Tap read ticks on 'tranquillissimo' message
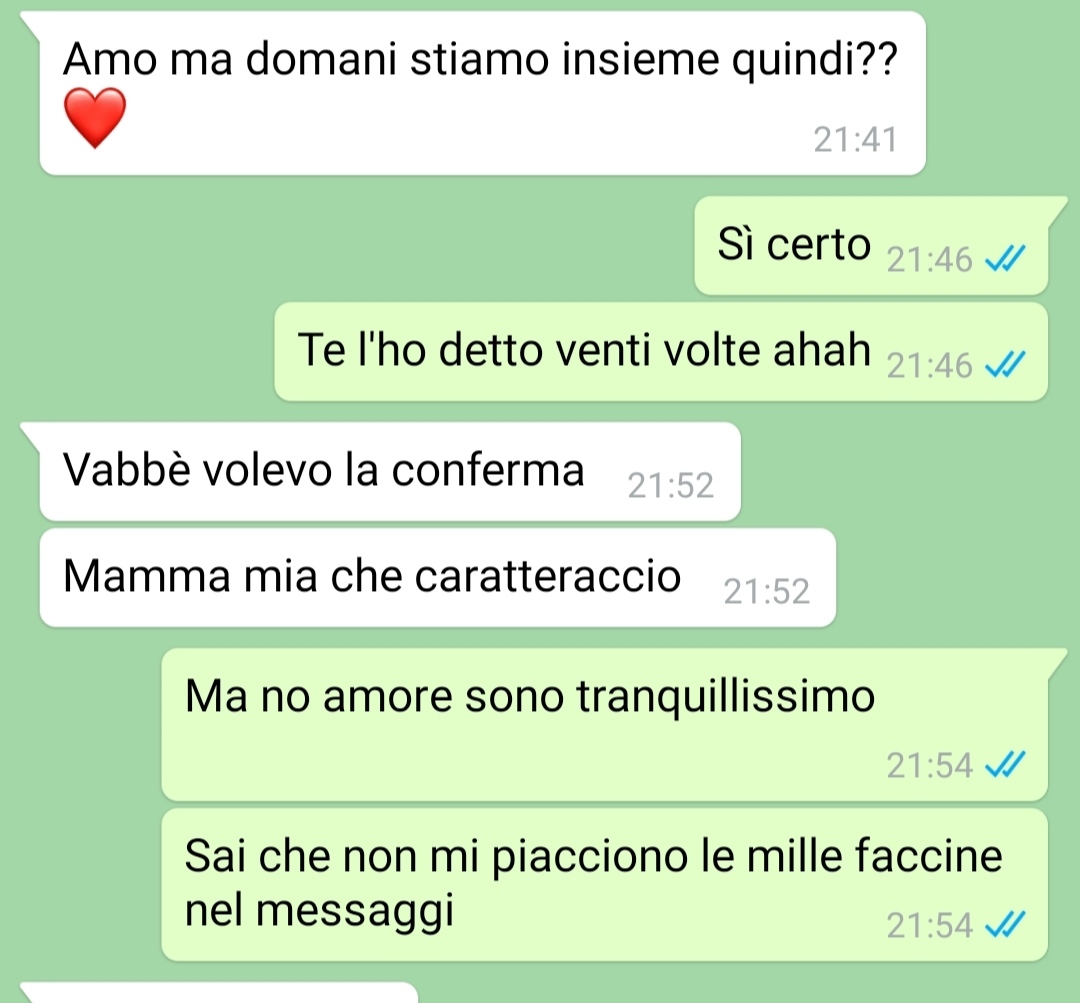Viewport: 1080px width, 1003px height. (1006, 765)
